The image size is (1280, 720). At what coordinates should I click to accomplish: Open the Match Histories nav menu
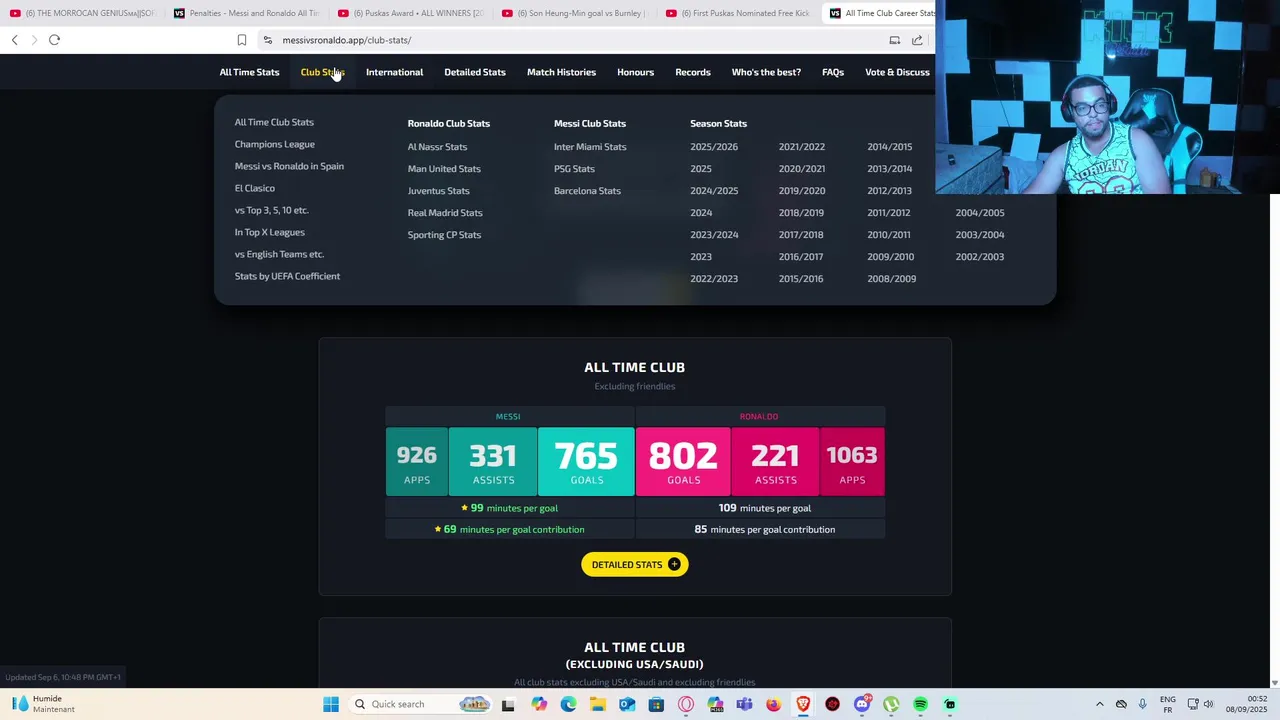(561, 72)
